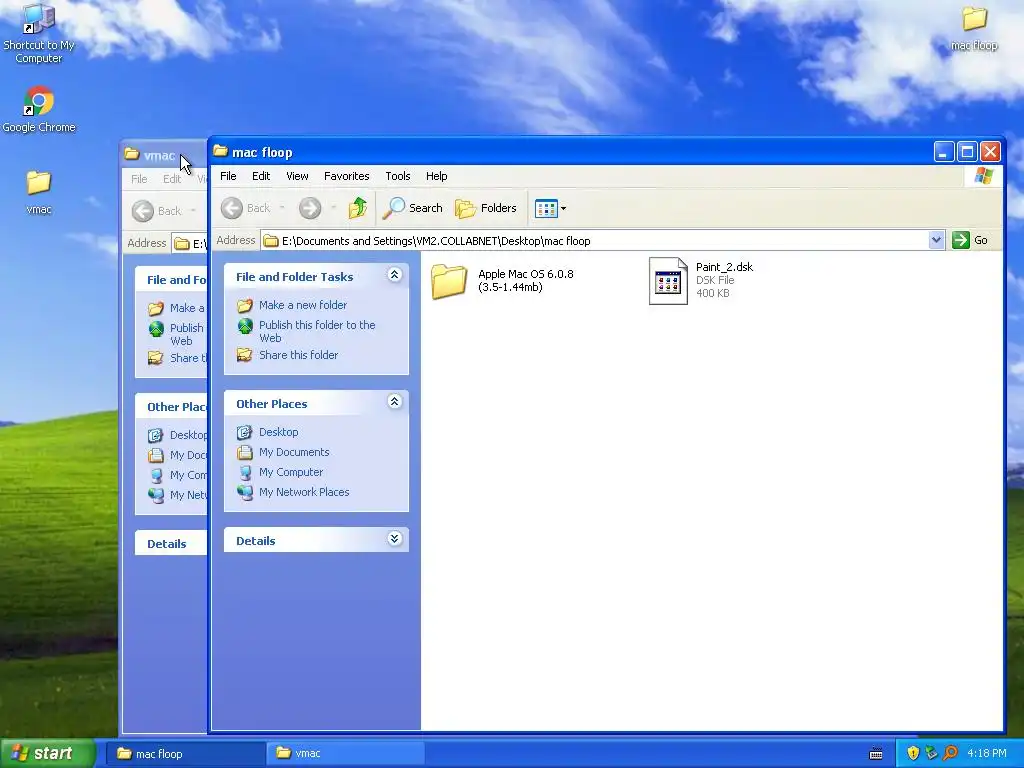Viewport: 1024px width, 768px height.
Task: Click the vmac window title bar
Action: click(165, 155)
